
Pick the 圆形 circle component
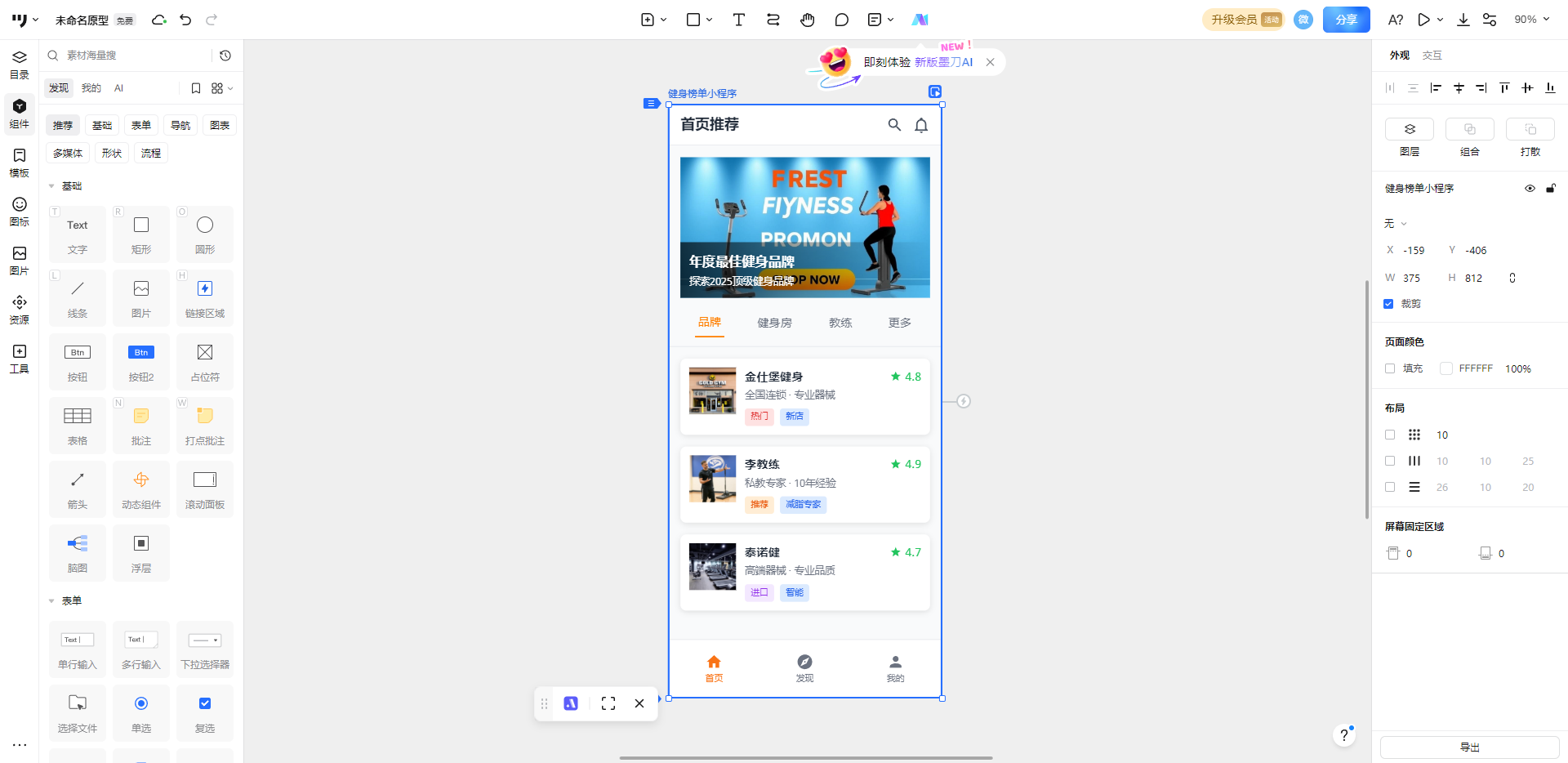click(x=205, y=234)
